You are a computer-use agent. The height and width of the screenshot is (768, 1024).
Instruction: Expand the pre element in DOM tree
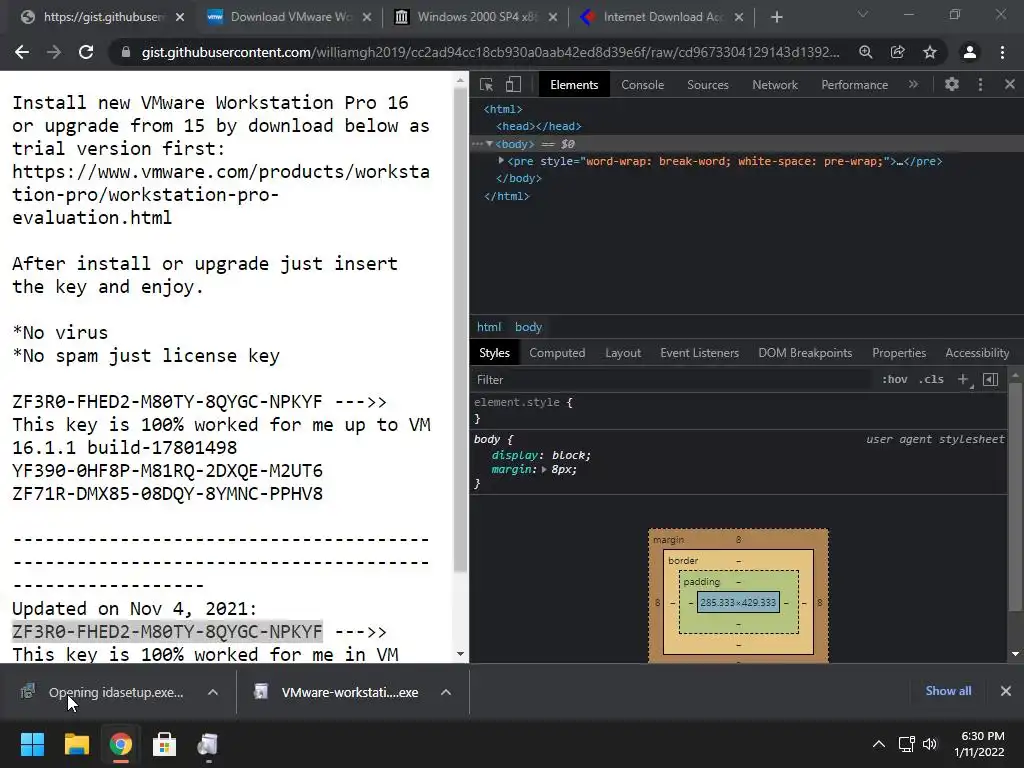[x=501, y=161]
